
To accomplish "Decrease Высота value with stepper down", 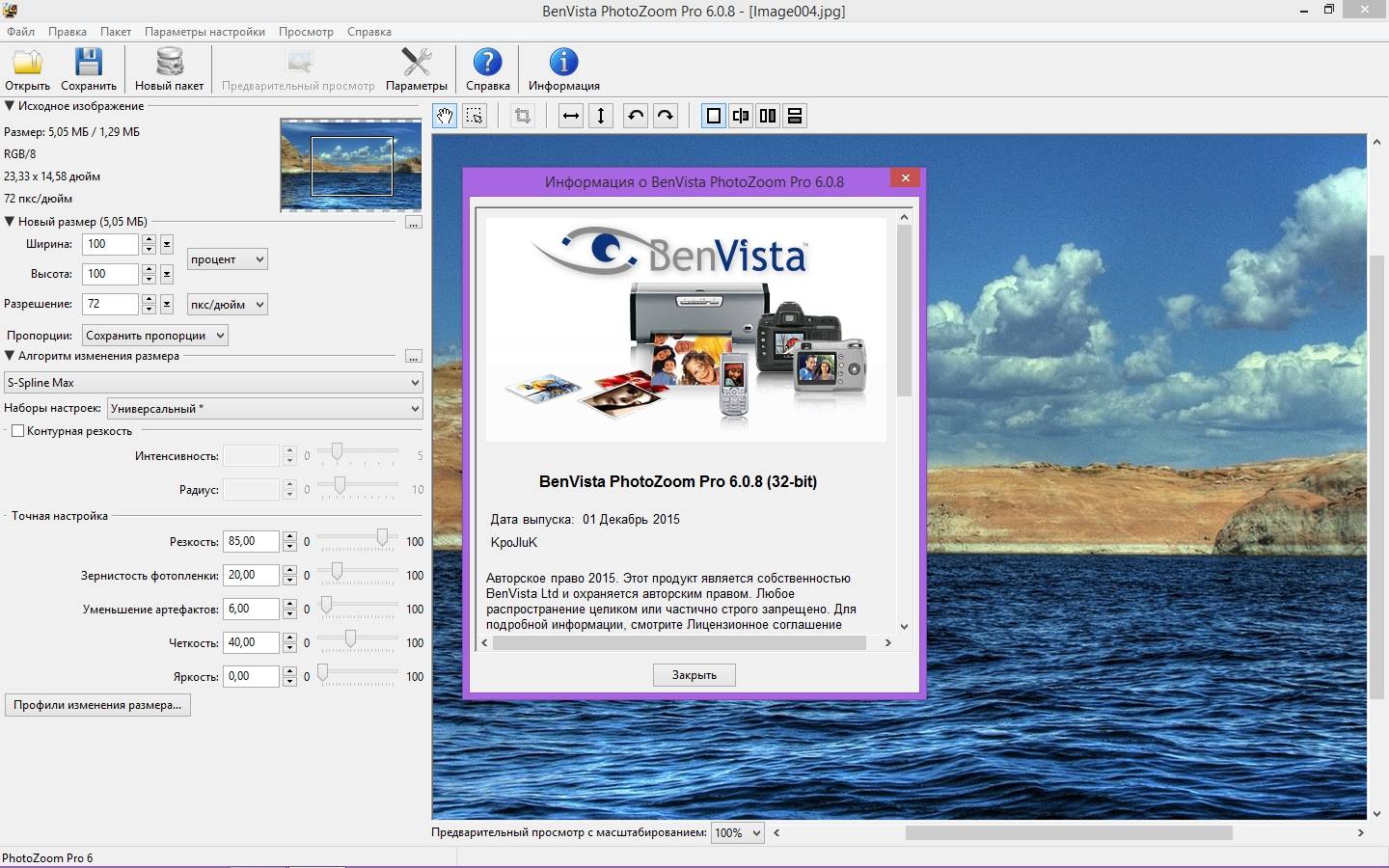I will pyautogui.click(x=149, y=280).
